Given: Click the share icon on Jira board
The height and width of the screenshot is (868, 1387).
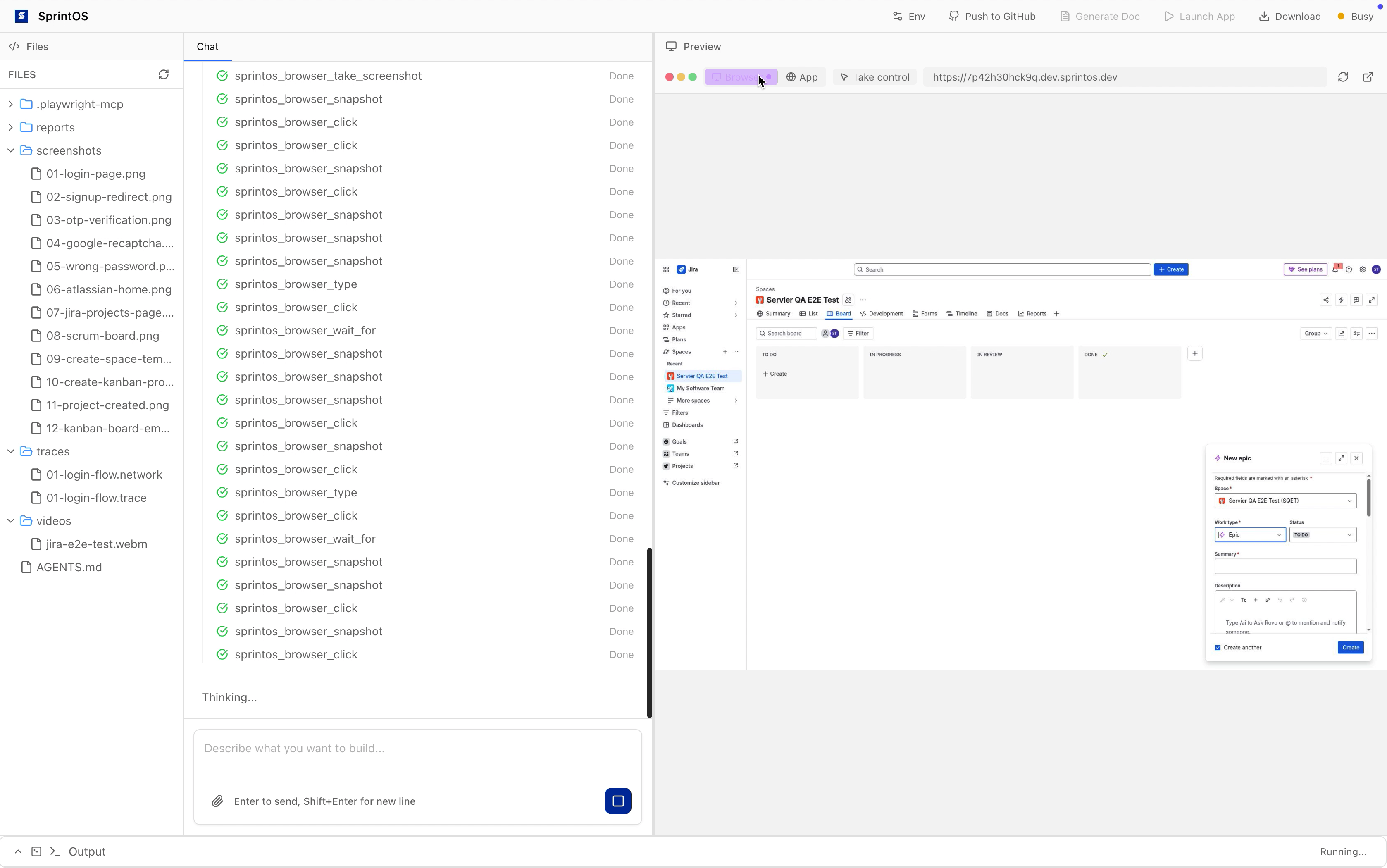Looking at the screenshot, I should [1325, 300].
